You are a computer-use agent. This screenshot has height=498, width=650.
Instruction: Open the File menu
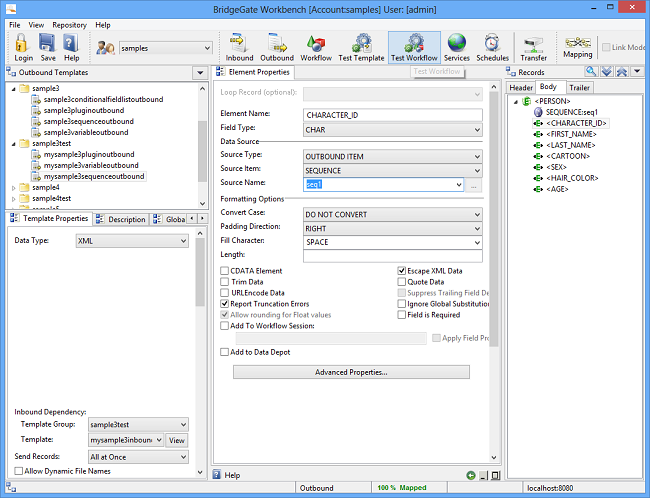pyautogui.click(x=15, y=25)
